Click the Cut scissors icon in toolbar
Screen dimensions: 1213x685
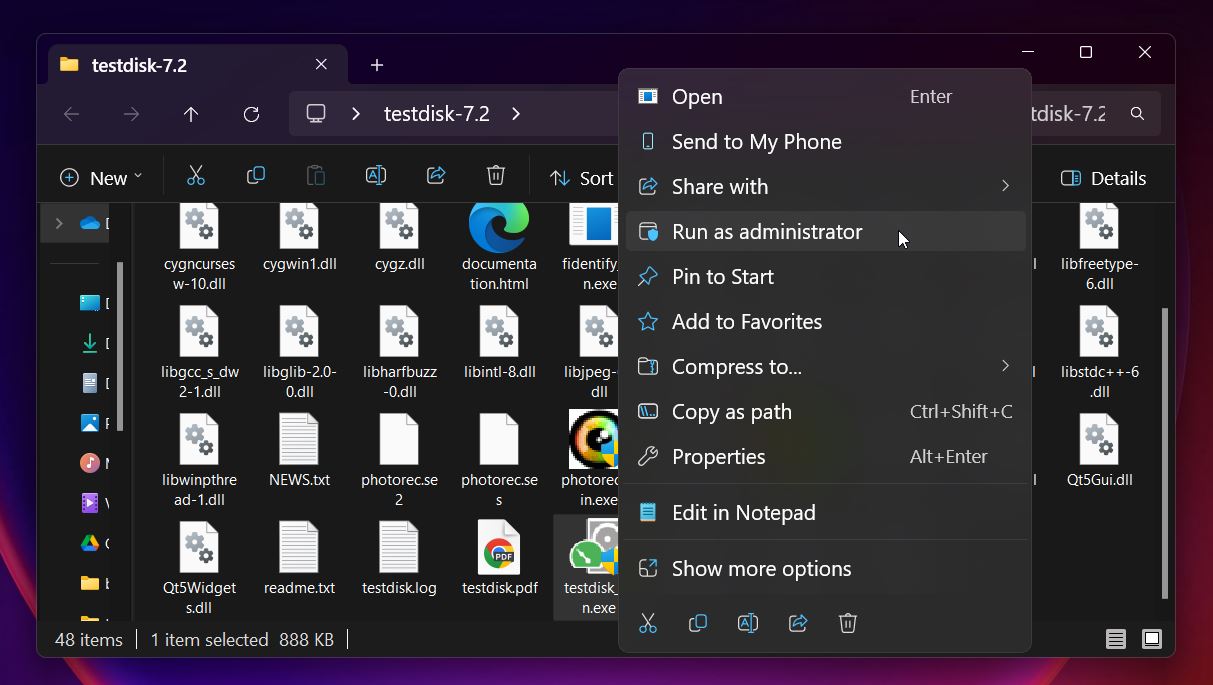coord(196,177)
